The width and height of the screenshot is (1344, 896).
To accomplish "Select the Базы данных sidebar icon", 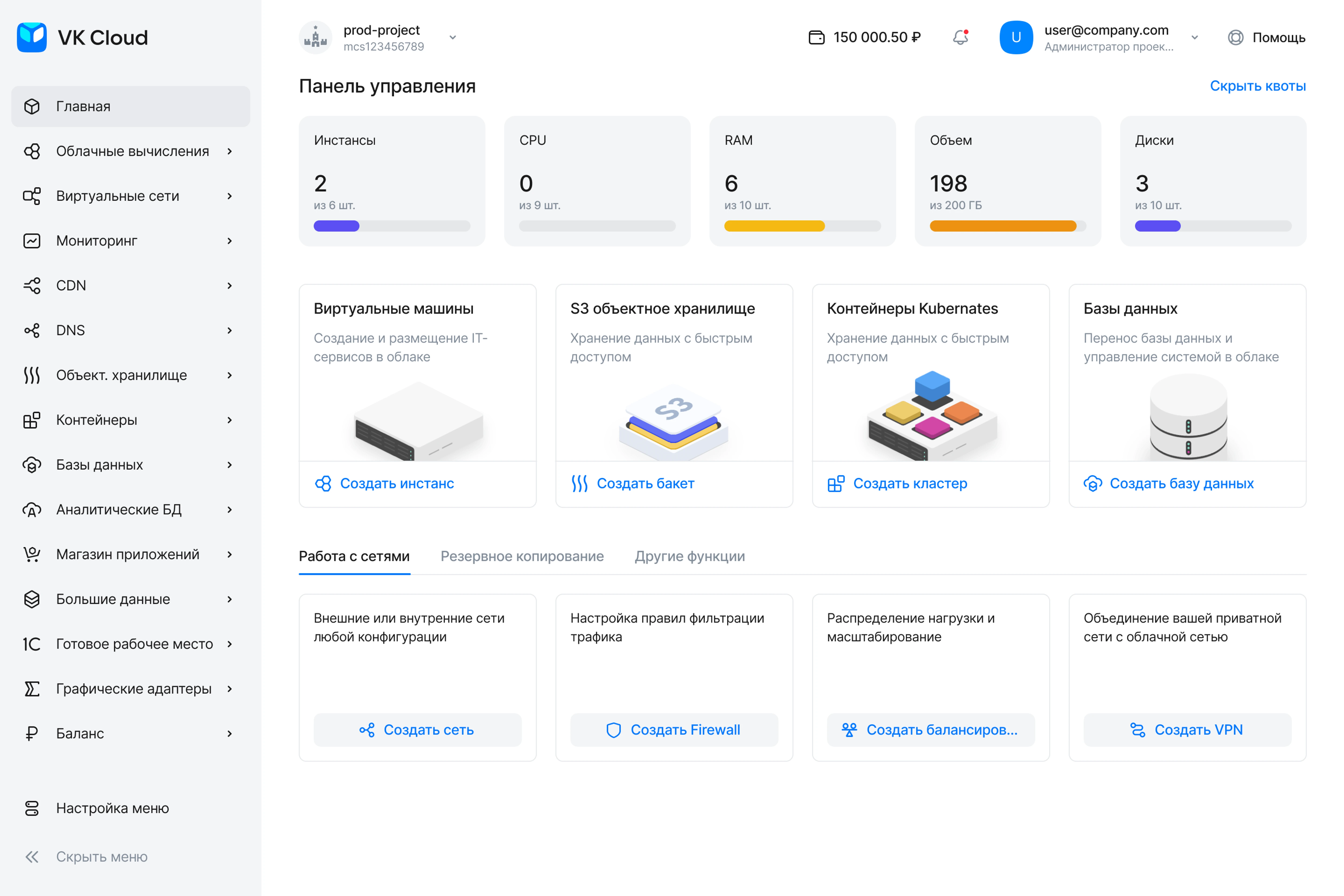I will coord(32,465).
